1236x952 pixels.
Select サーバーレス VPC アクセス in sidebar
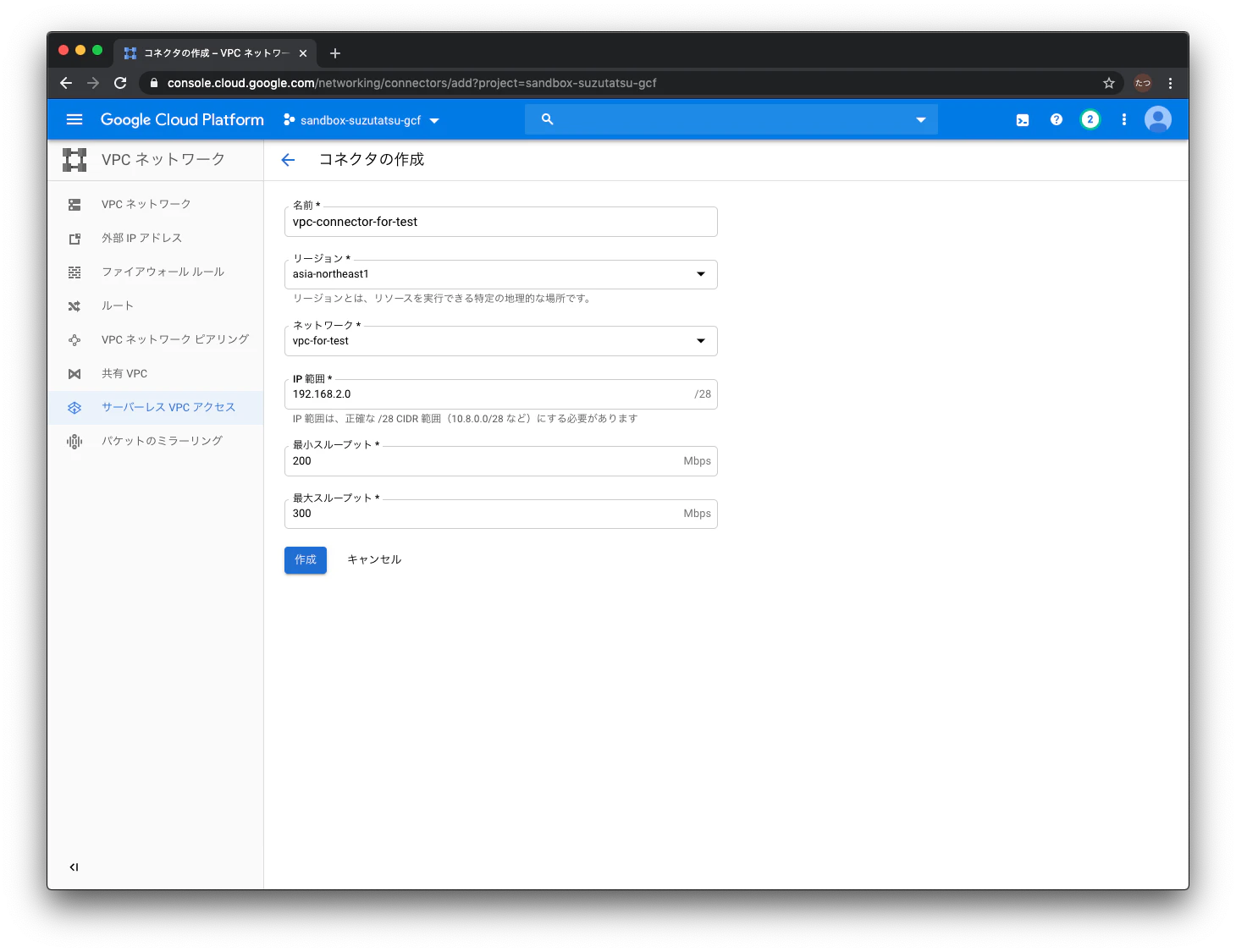click(x=156, y=407)
